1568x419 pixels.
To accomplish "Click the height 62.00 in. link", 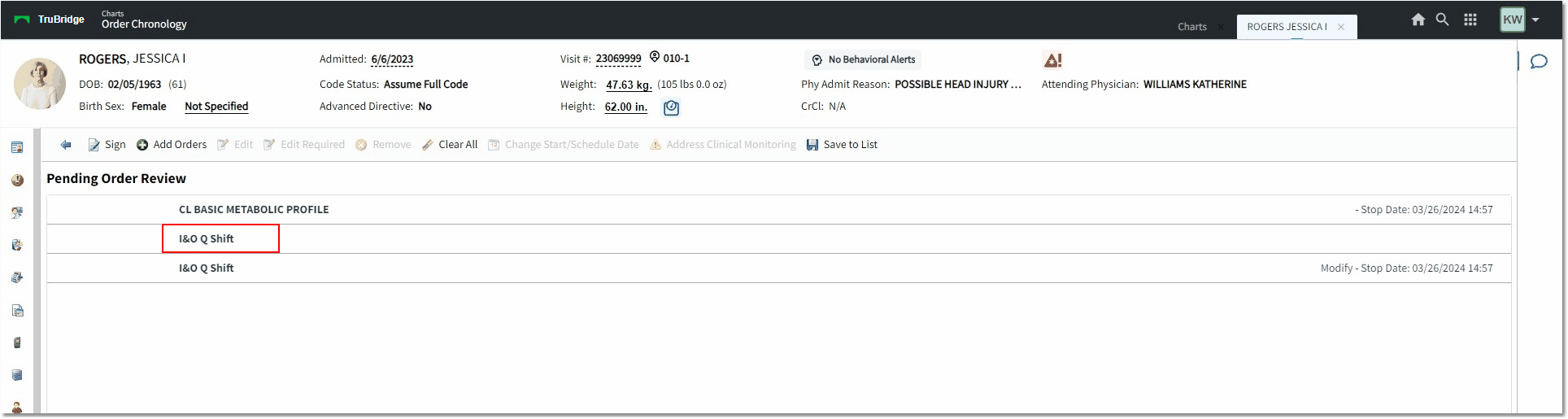I will [626, 107].
